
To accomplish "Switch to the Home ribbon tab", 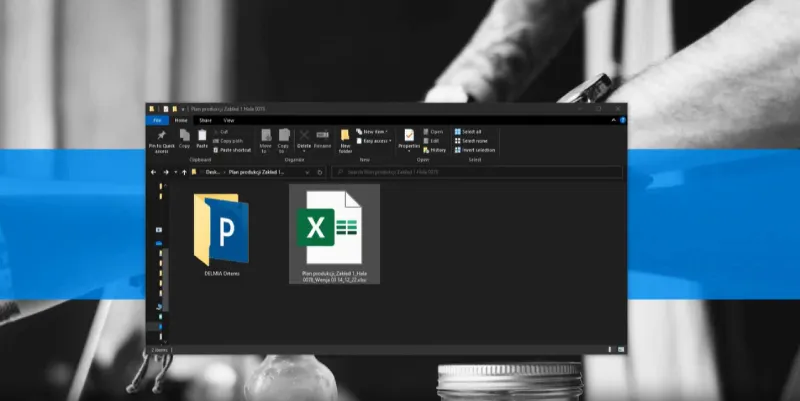I will 181,120.
